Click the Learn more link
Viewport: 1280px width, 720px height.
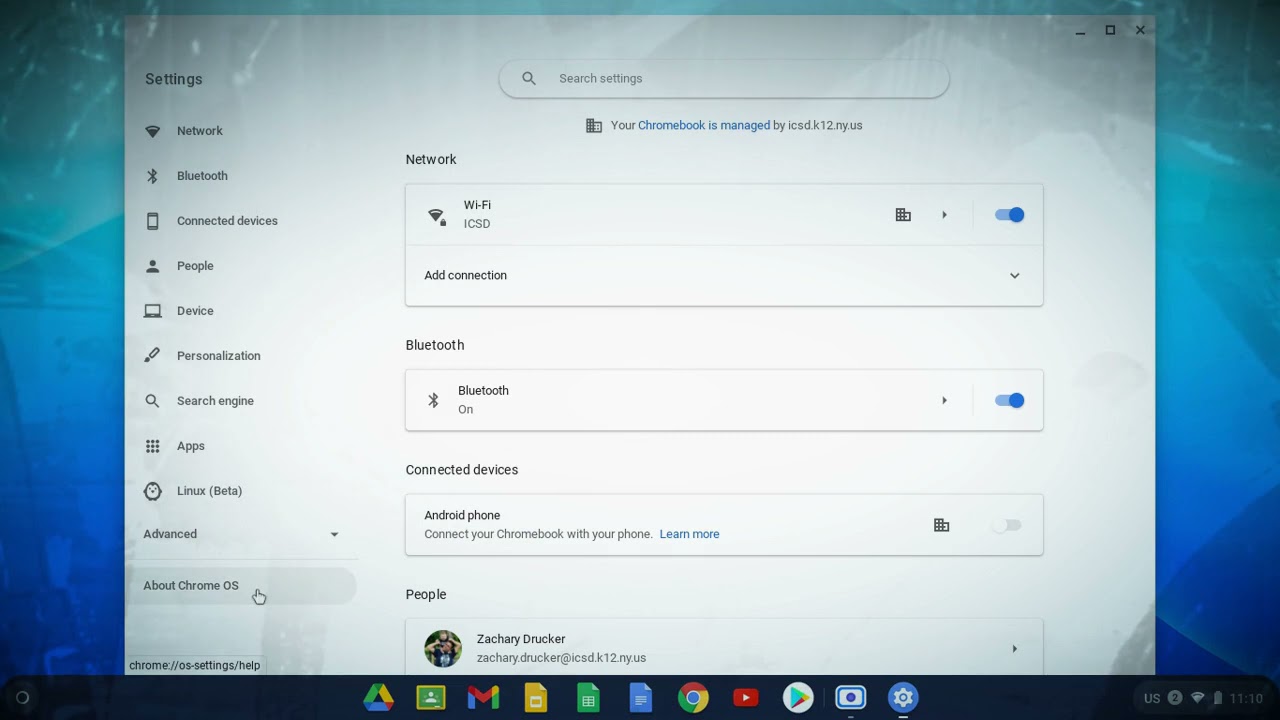pyautogui.click(x=689, y=534)
